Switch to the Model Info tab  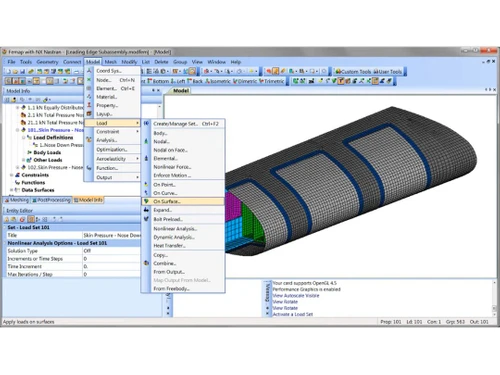click(x=88, y=200)
